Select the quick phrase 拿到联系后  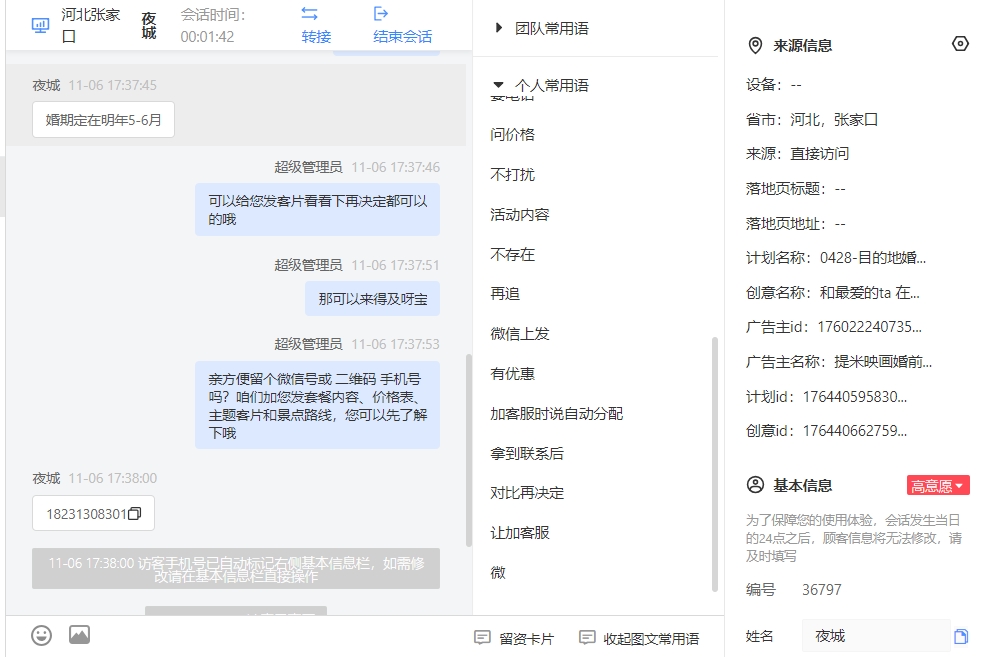[527, 454]
